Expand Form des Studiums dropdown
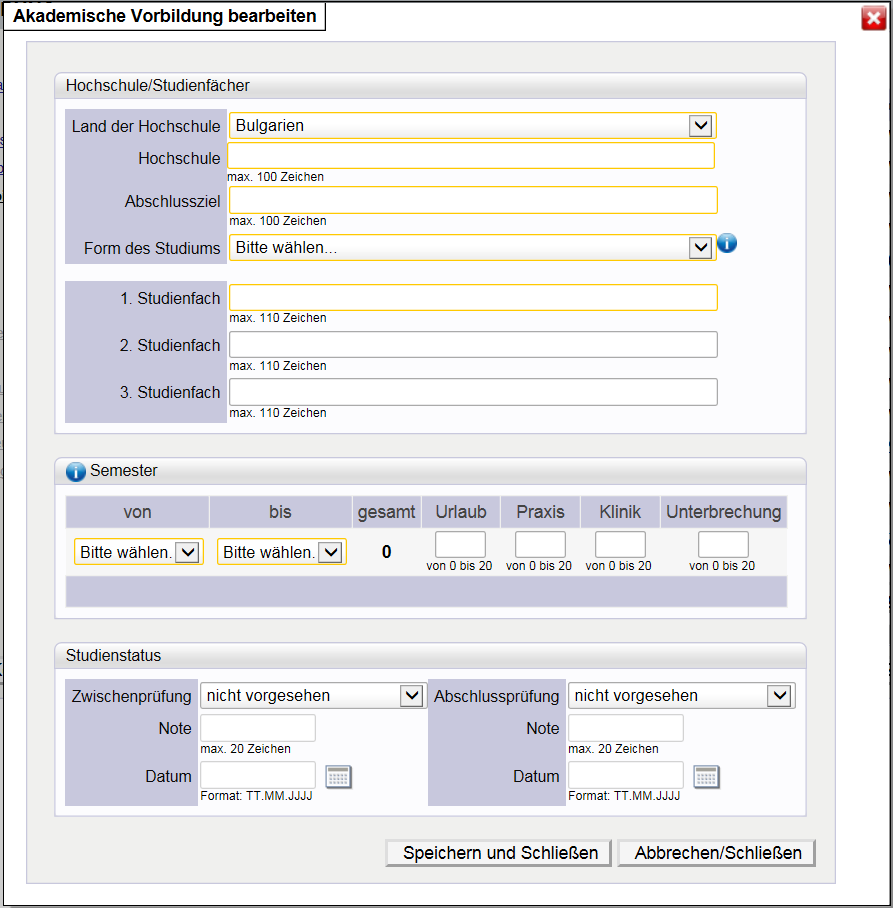Viewport: 893px width, 908px height. 472,248
